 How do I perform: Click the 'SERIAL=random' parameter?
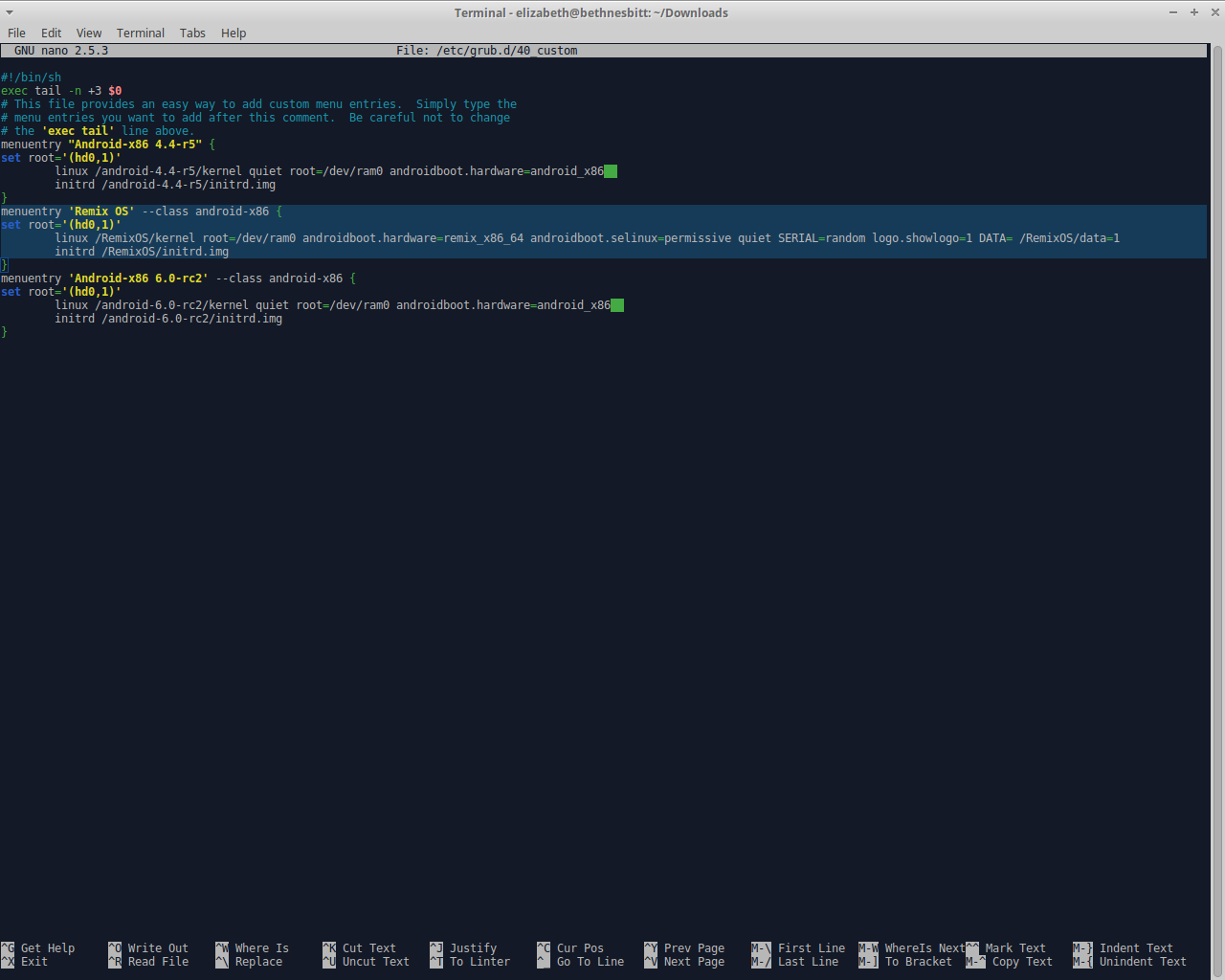821,238
